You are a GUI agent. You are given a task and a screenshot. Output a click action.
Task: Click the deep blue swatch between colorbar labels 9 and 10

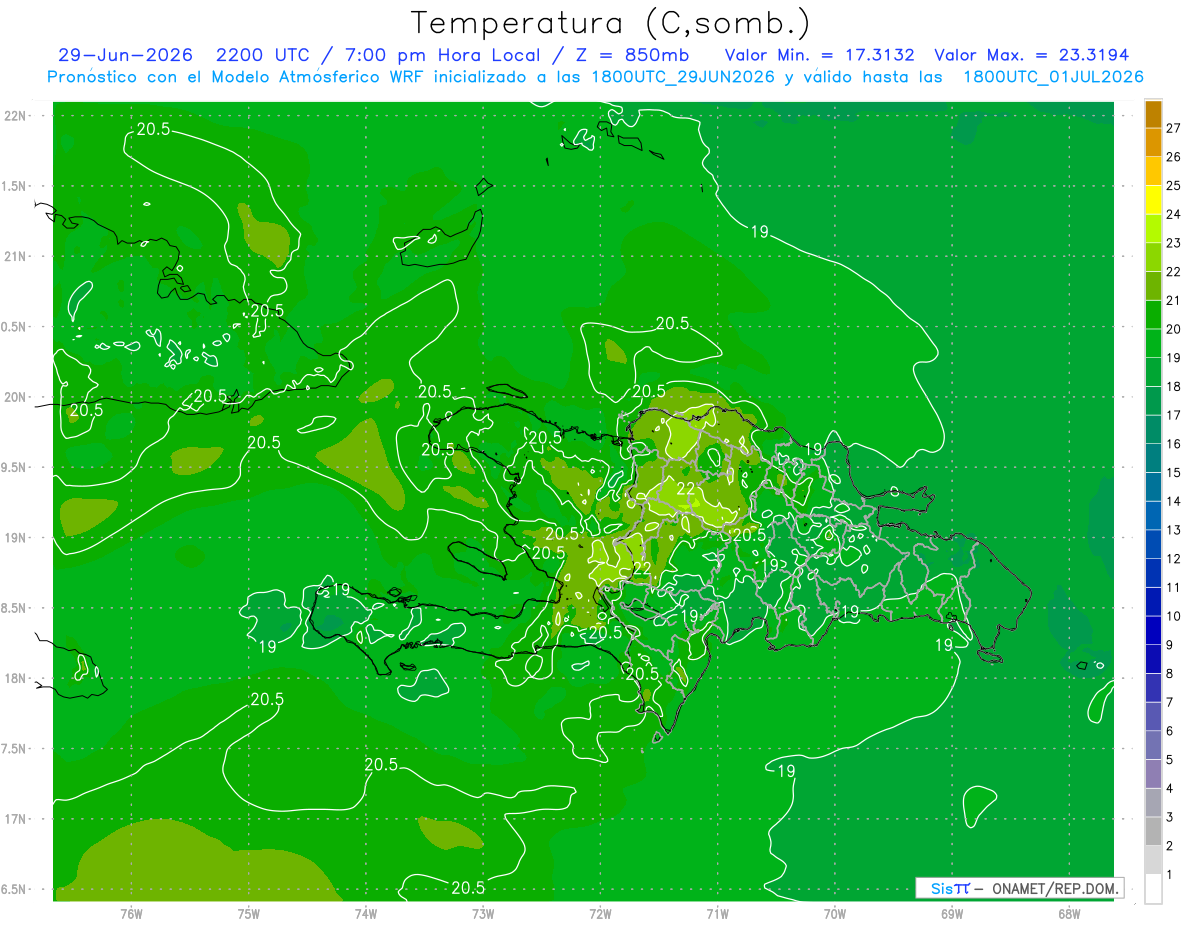[x=1153, y=630]
